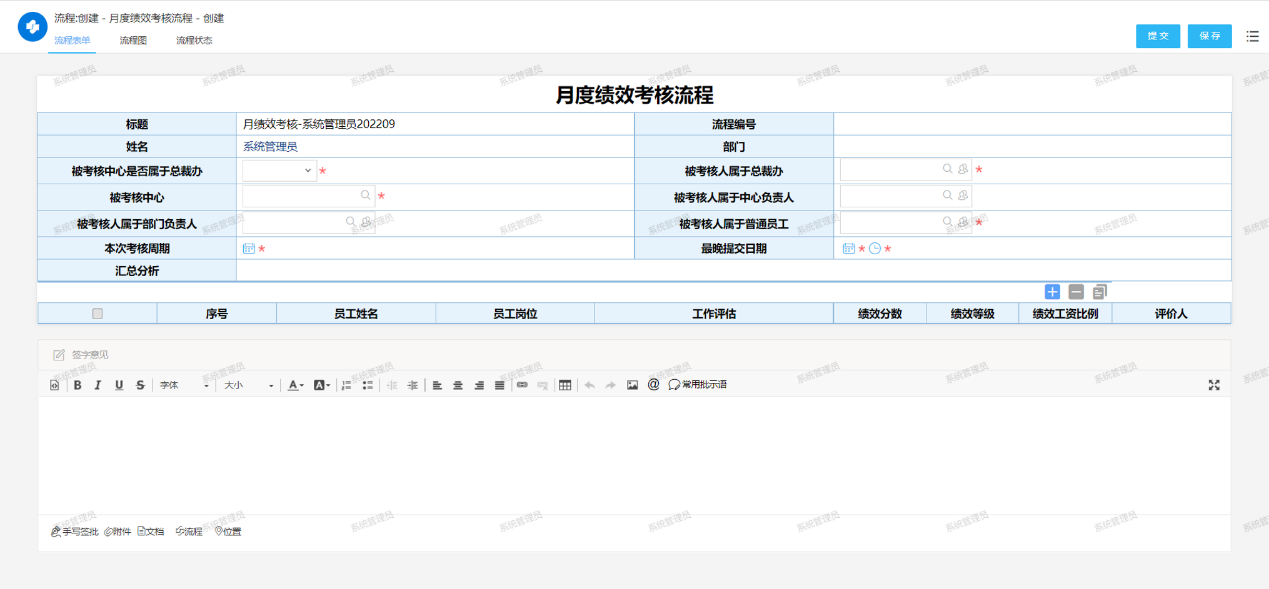Click the 附件 attachment option
The image size is (1269, 589).
point(118,532)
